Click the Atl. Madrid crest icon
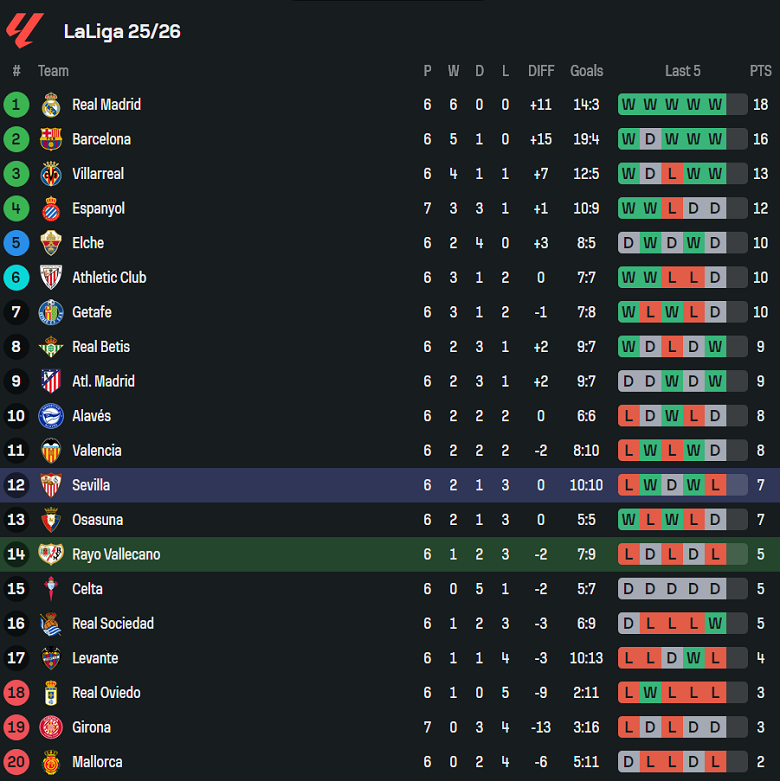Screen dimensions: 780x781 point(51,381)
